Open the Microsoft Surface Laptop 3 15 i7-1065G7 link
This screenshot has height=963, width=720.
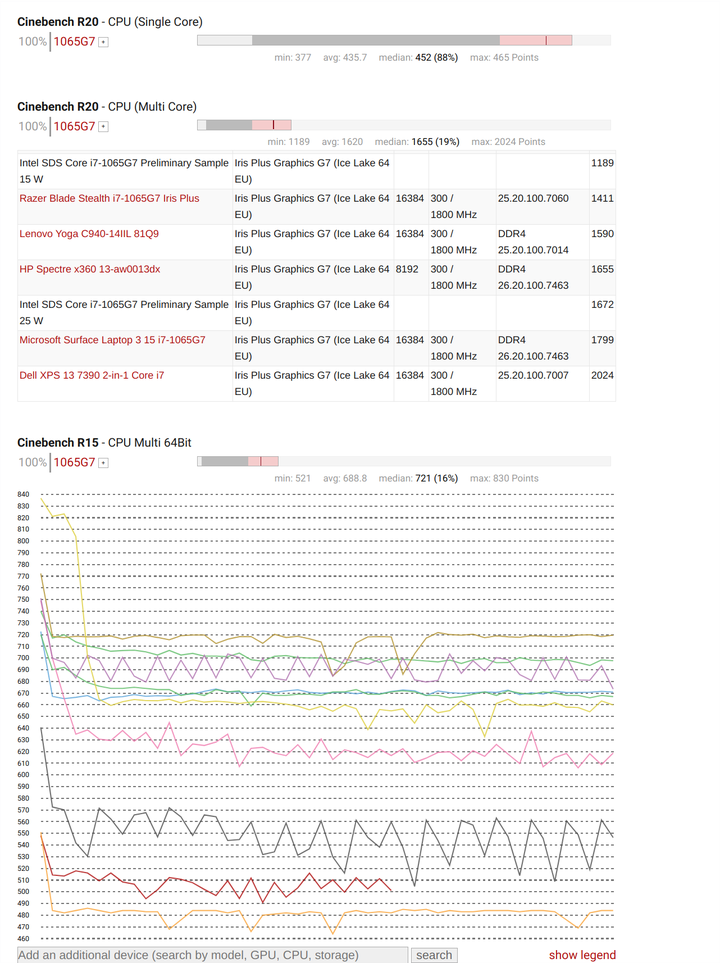[112, 340]
